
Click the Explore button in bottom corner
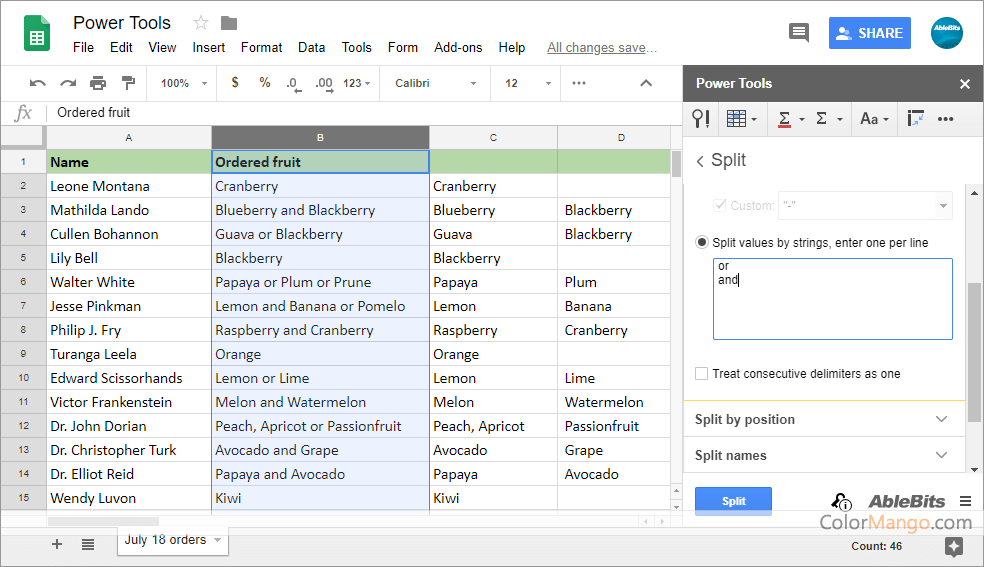pyautogui.click(x=953, y=546)
